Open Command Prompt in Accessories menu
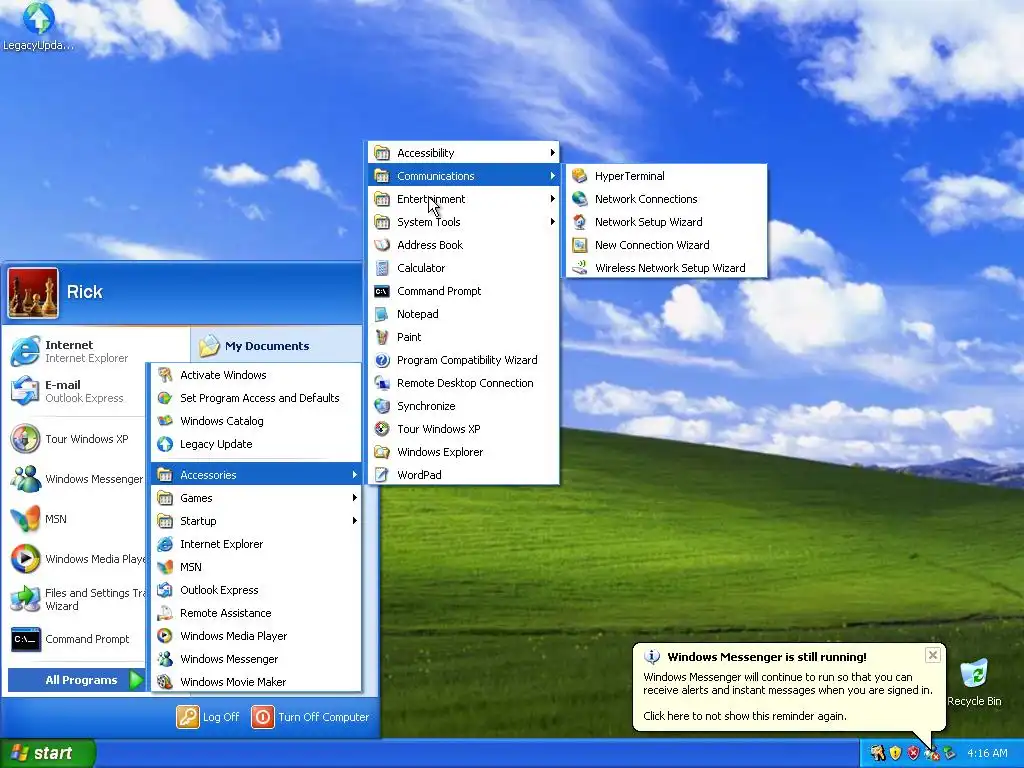The width and height of the screenshot is (1024, 768). (x=464, y=291)
